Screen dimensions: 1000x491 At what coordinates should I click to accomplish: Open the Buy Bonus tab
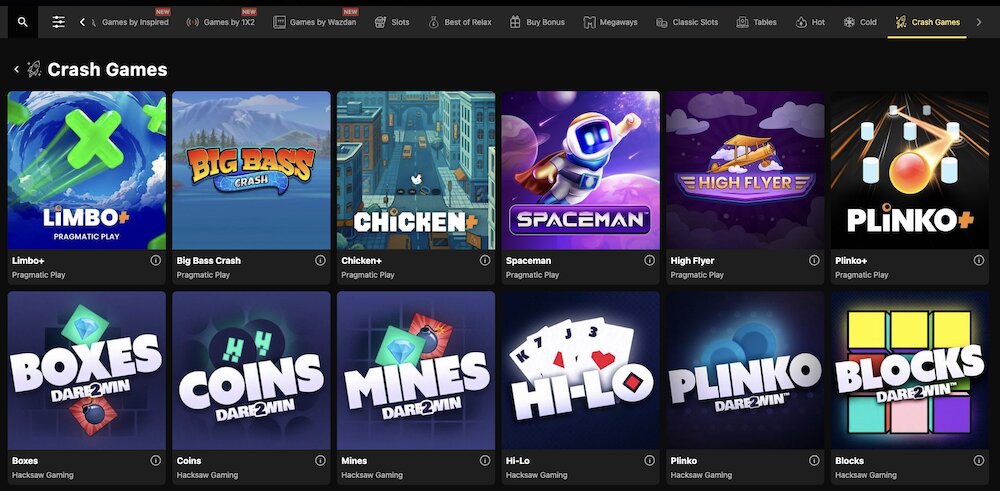tap(537, 22)
